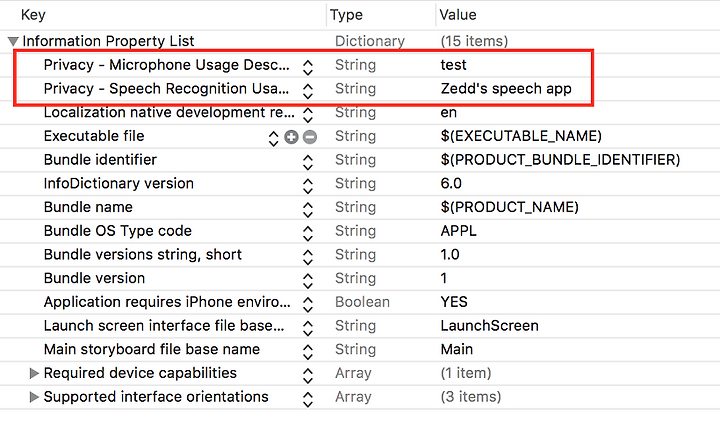Expand Supported interface orientations array
Screen dimensions: 720x428
(x=34, y=397)
